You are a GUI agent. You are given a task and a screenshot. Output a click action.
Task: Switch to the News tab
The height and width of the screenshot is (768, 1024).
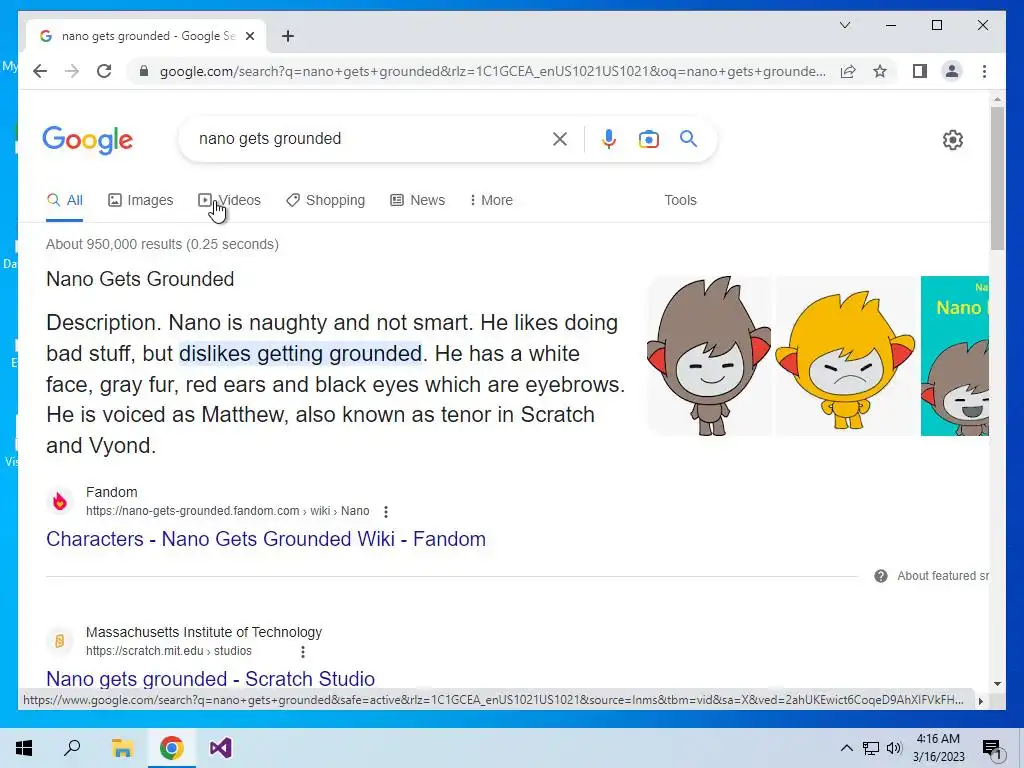pyautogui.click(x=417, y=200)
